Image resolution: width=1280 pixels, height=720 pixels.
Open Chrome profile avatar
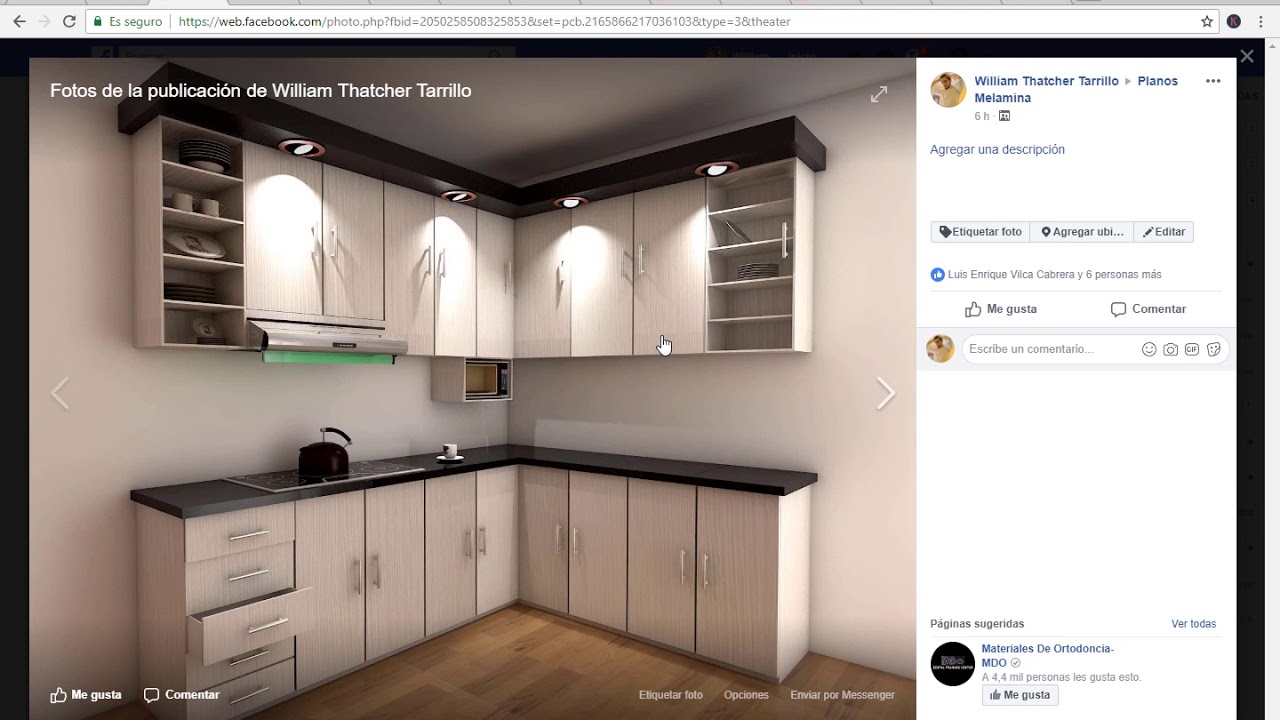1234,21
